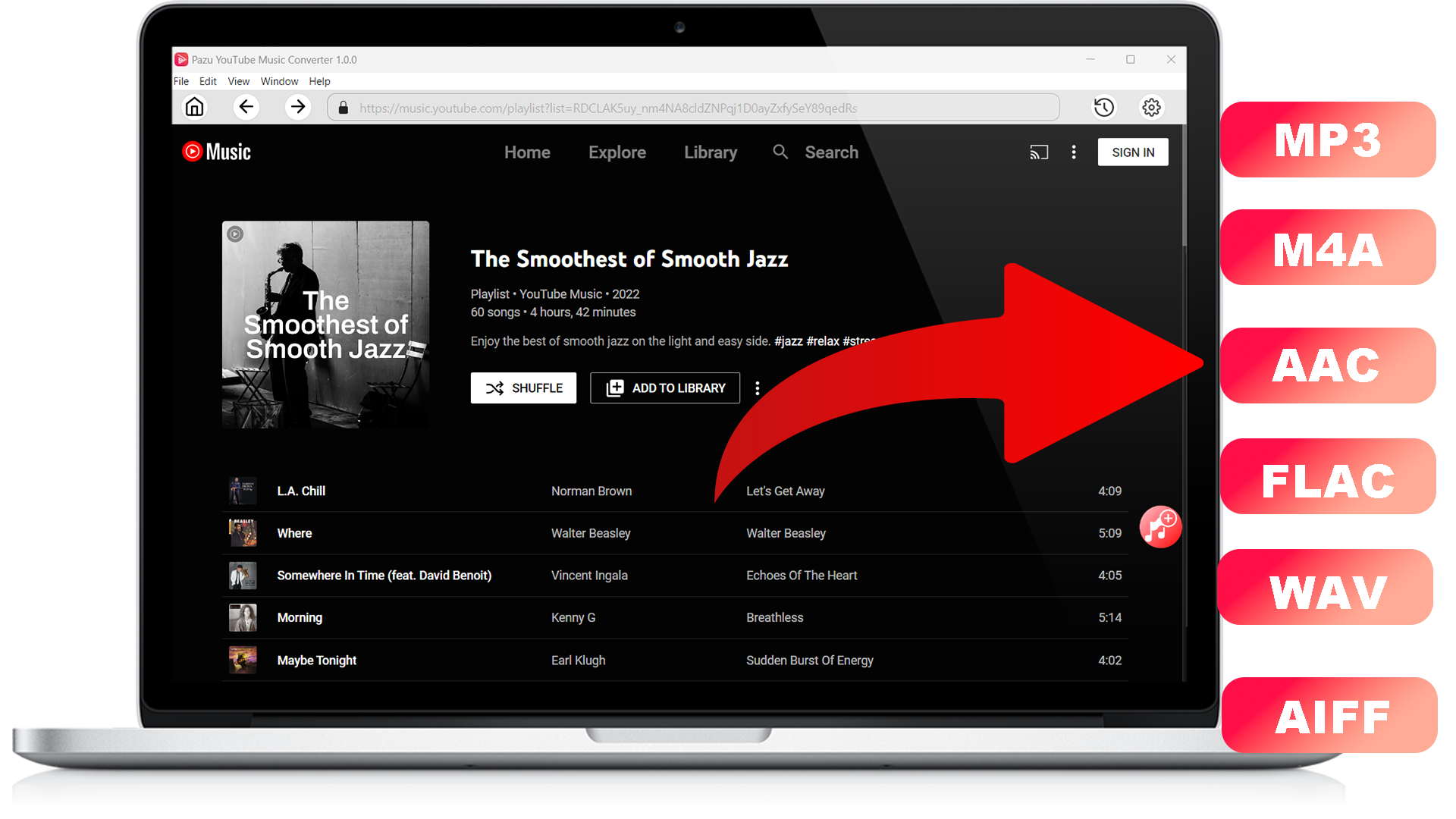Select the song title L.A. Chill
The width and height of the screenshot is (1456, 819).
pyautogui.click(x=301, y=491)
